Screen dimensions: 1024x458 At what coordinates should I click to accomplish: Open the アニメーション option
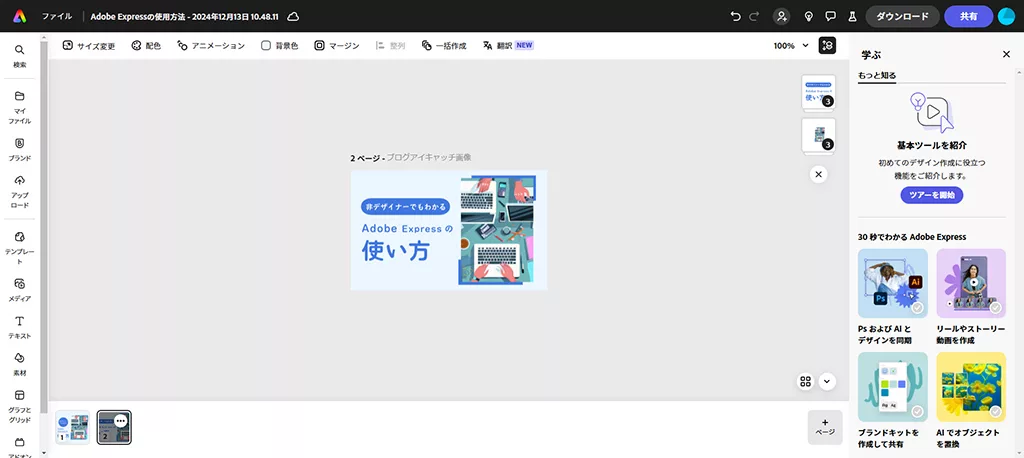pos(211,46)
